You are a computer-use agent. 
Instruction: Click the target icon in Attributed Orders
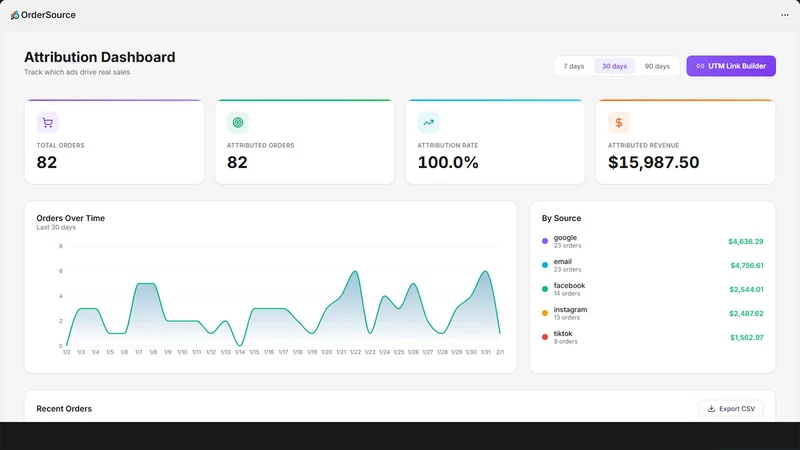(238, 122)
